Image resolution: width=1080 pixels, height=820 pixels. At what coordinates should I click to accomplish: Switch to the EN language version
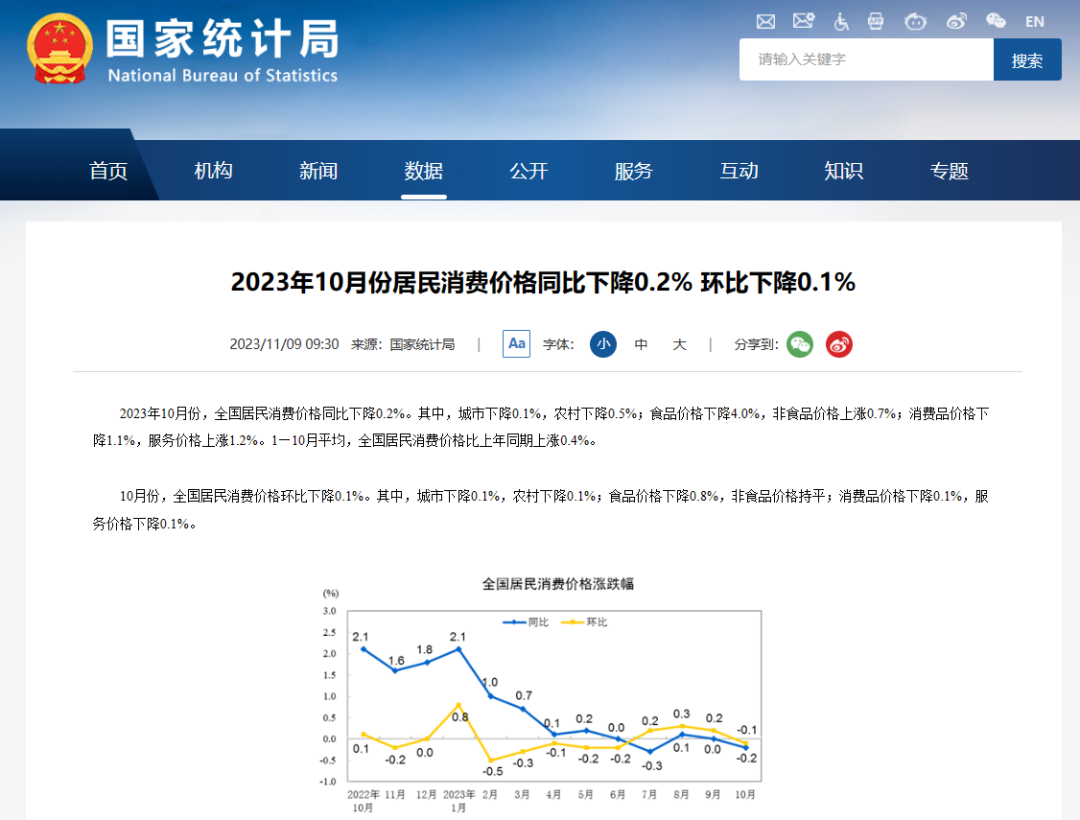(1034, 21)
